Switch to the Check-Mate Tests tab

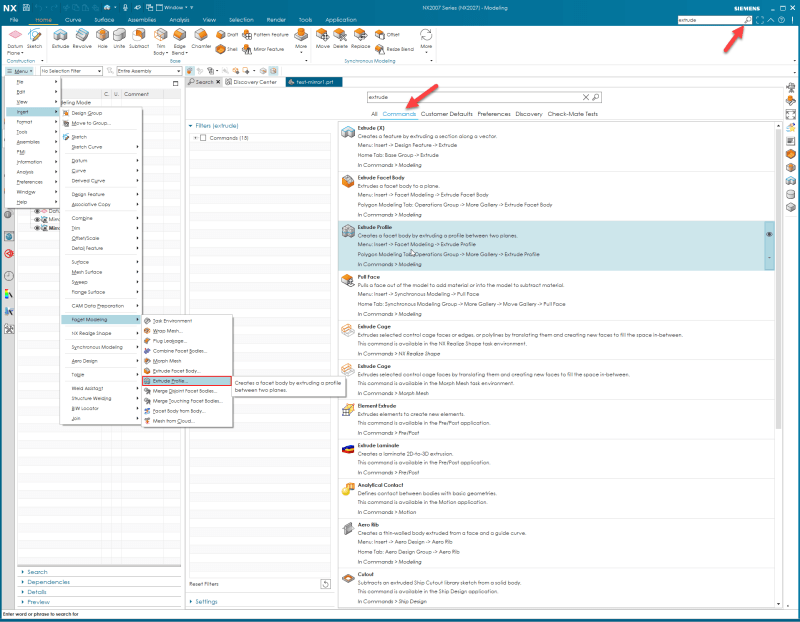coord(572,114)
